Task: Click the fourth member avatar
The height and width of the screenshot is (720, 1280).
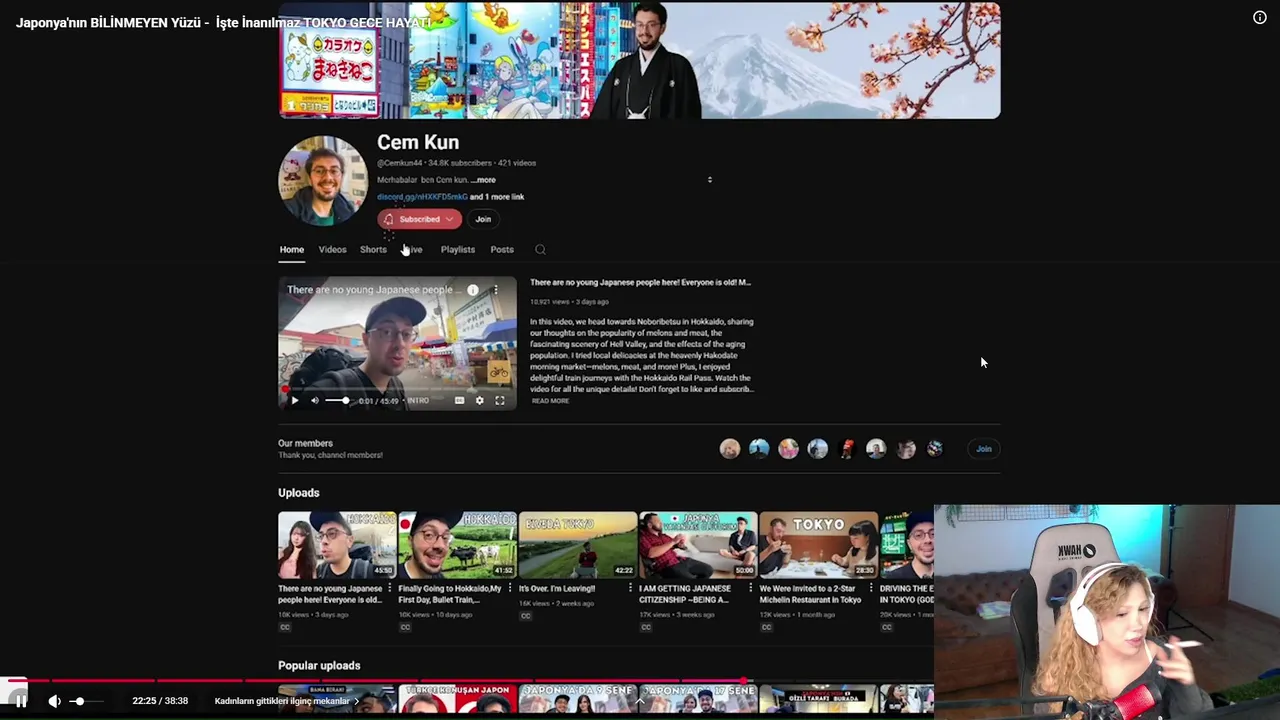Action: 818,449
